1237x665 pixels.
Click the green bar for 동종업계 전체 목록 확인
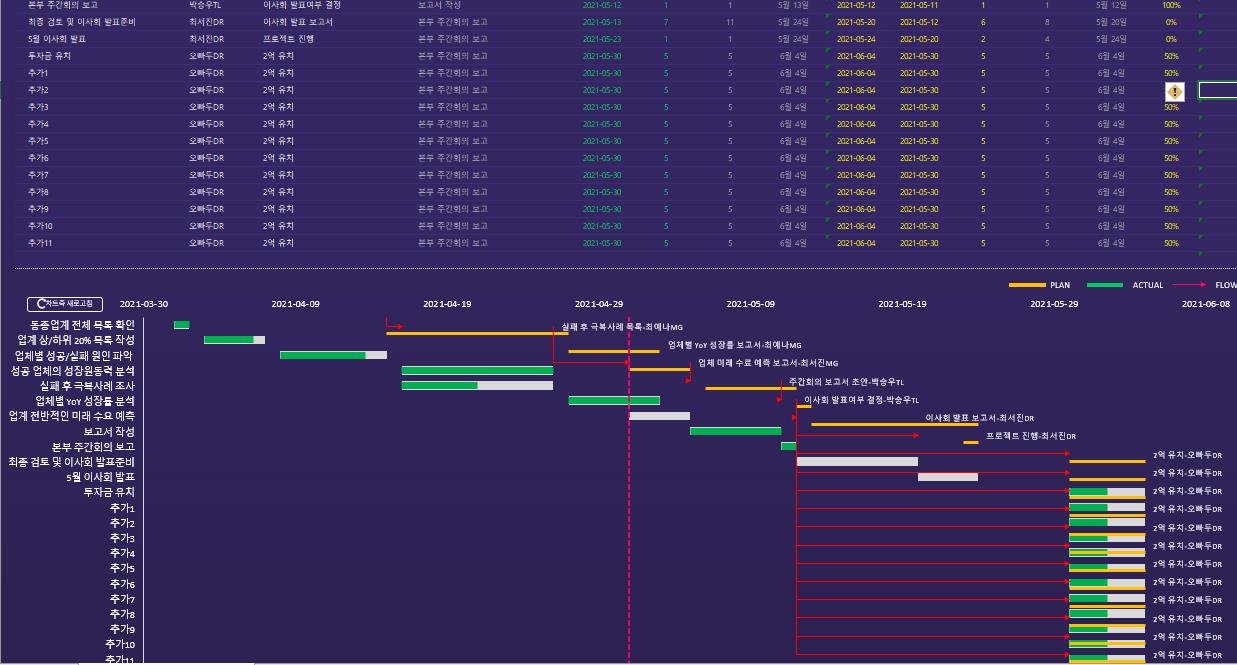pyautogui.click(x=181, y=325)
